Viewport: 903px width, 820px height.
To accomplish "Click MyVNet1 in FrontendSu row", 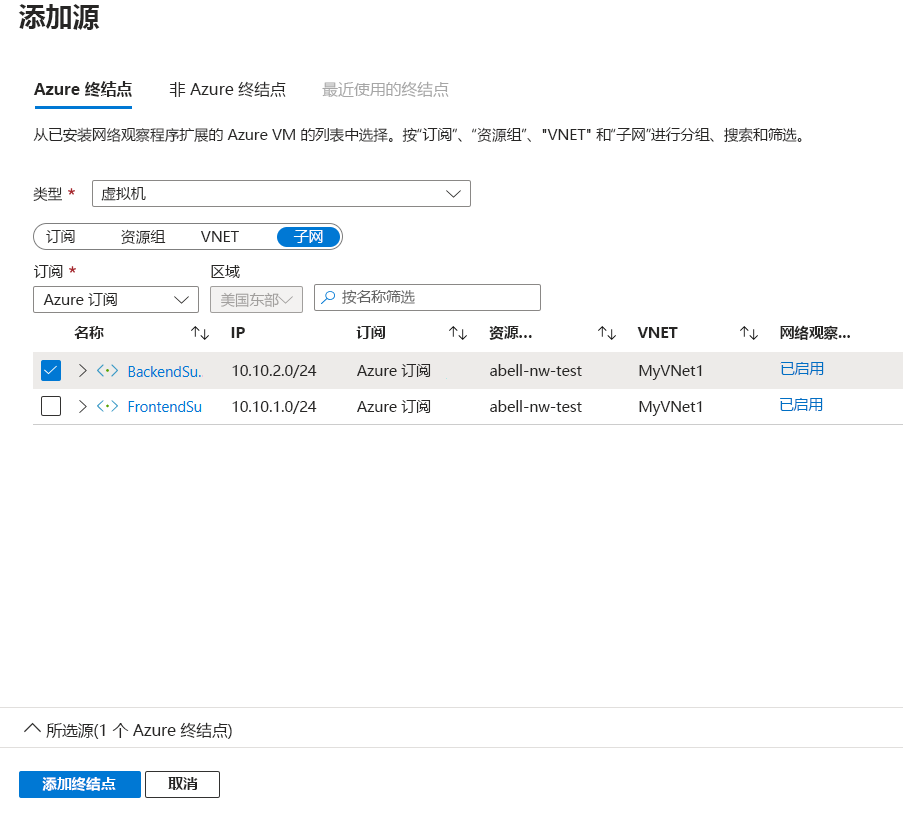I will [x=671, y=407].
